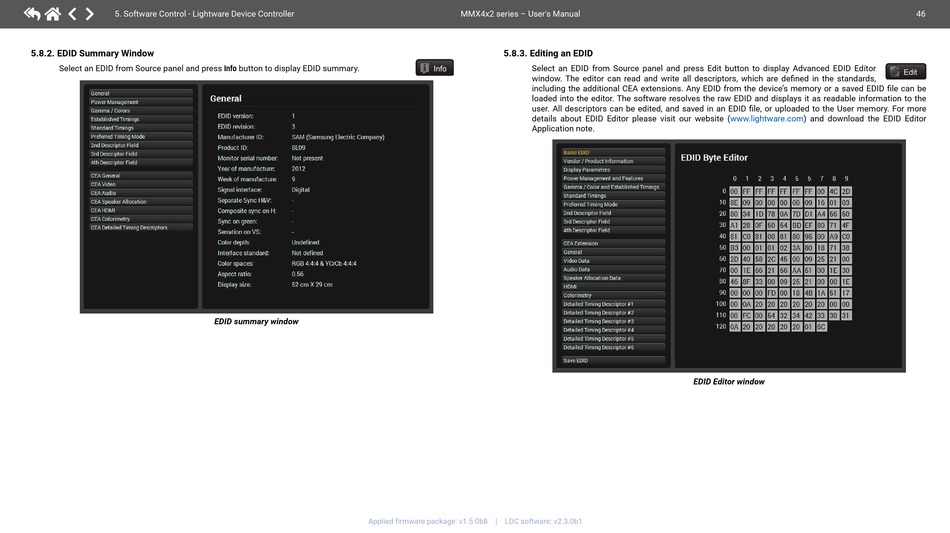The height and width of the screenshot is (533, 950).
Task: Click the 'Year of manufacture' label
Action: click(246, 168)
